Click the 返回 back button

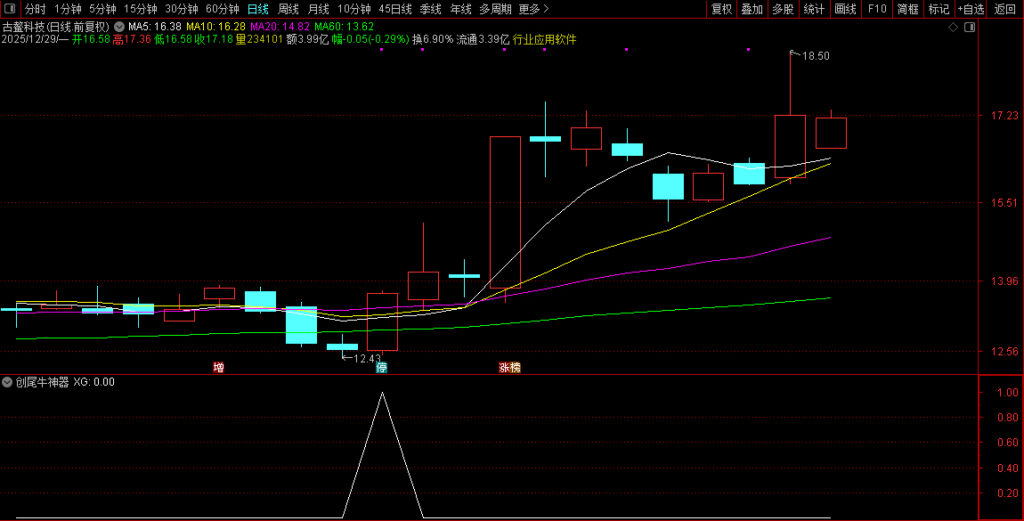coord(1004,9)
